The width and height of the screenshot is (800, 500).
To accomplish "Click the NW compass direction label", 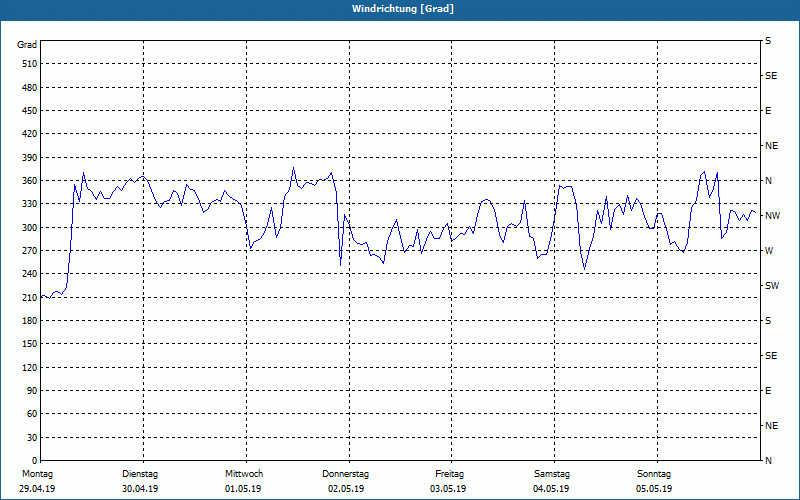I will 772,216.
